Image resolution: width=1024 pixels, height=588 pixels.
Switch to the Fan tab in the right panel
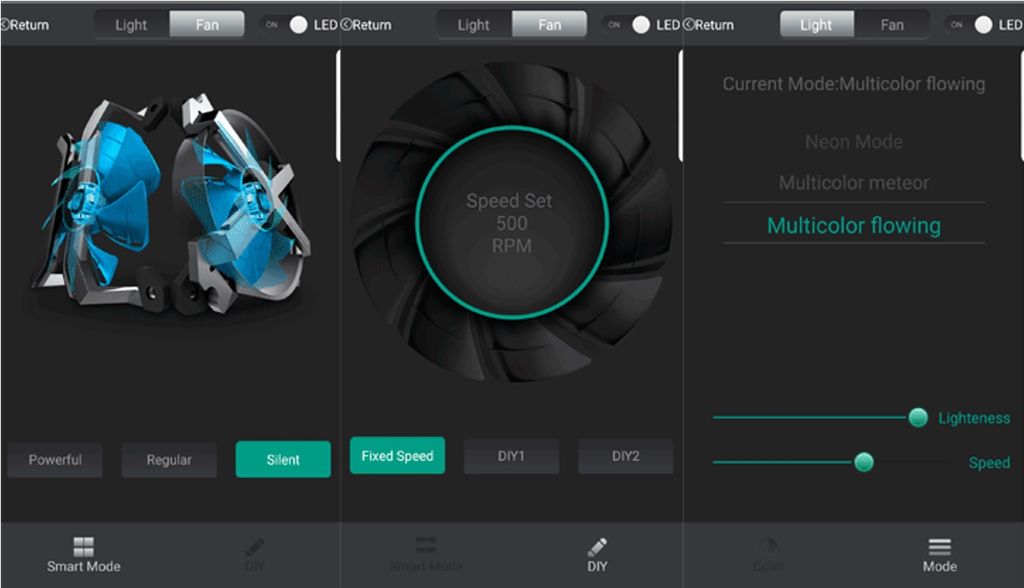[x=891, y=23]
